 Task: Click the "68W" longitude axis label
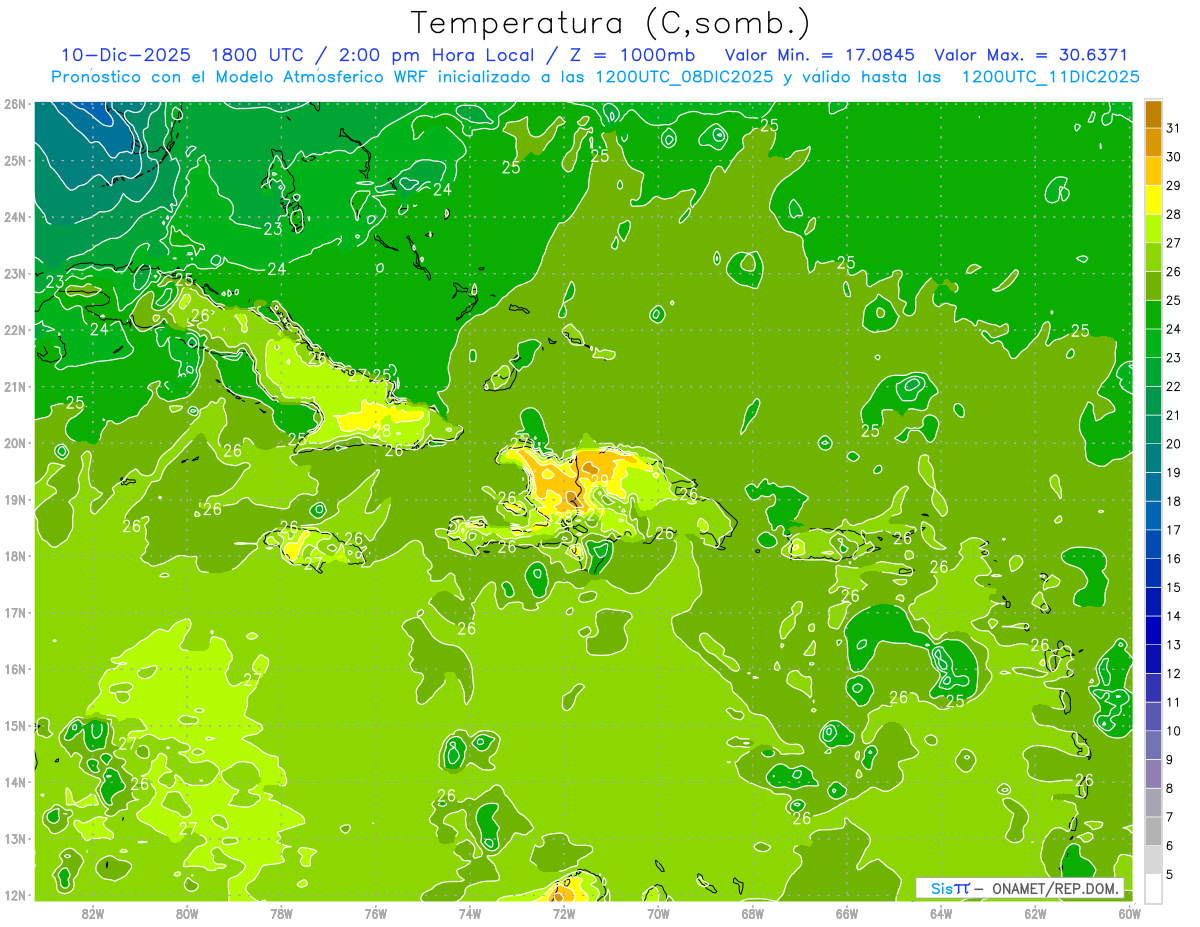point(752,913)
